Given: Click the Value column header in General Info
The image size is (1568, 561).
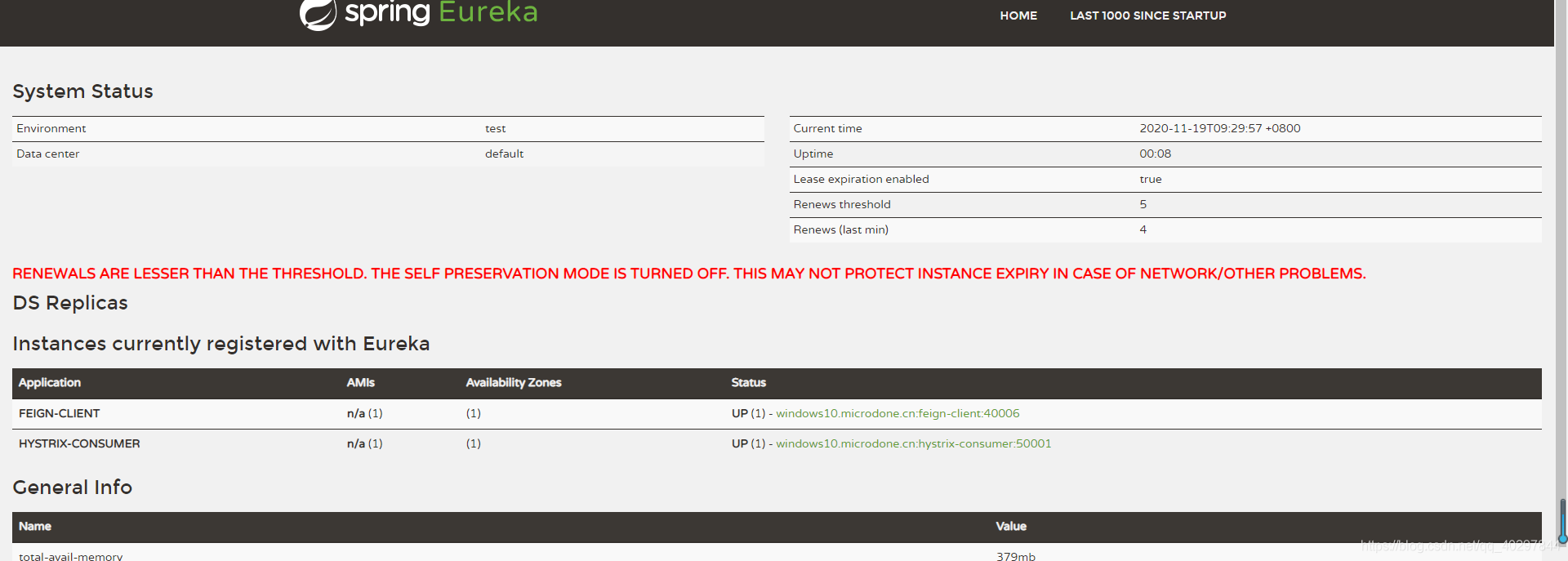Looking at the screenshot, I should pos(1010,526).
